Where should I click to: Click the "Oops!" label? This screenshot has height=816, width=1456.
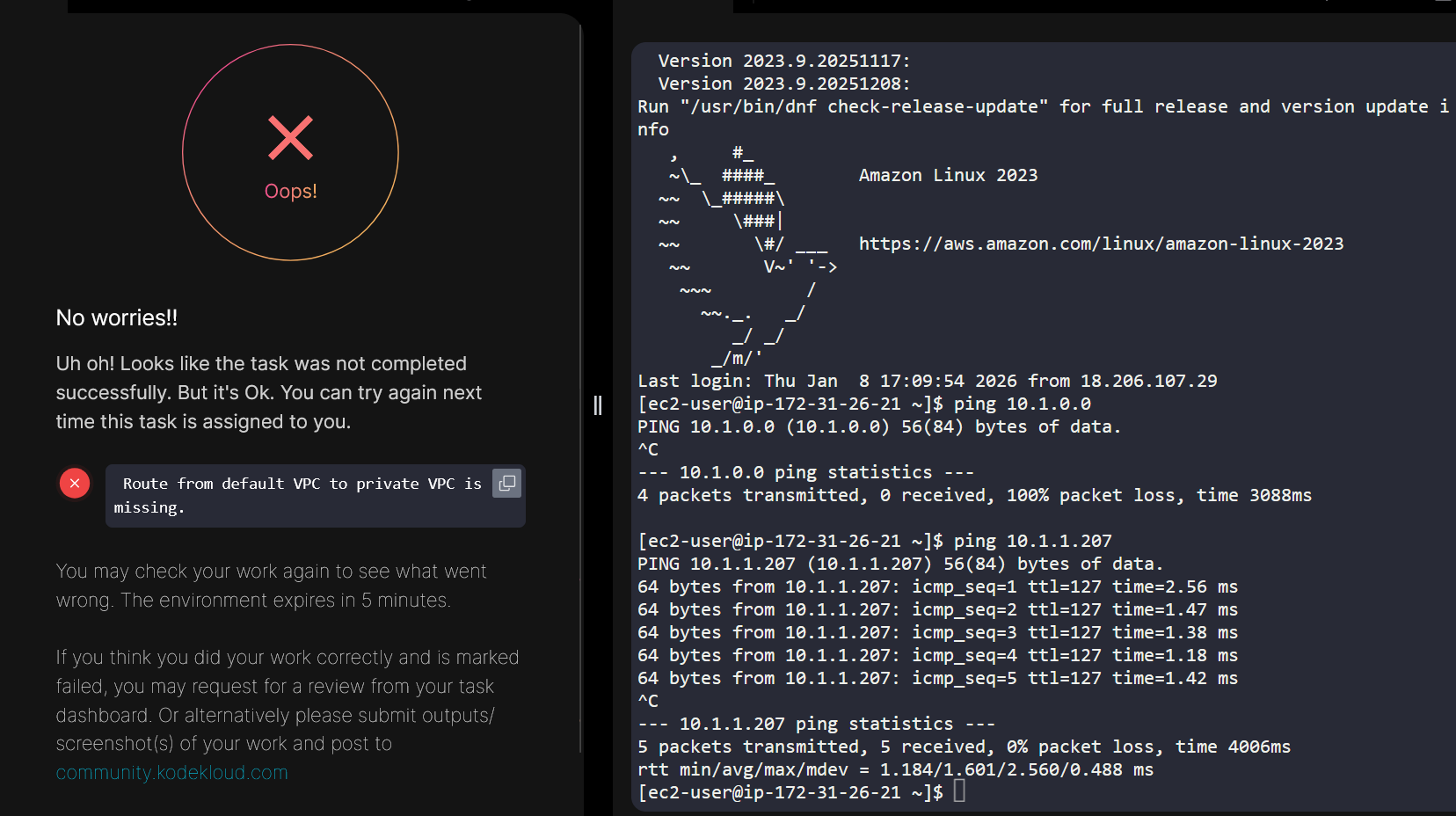pyautogui.click(x=290, y=191)
